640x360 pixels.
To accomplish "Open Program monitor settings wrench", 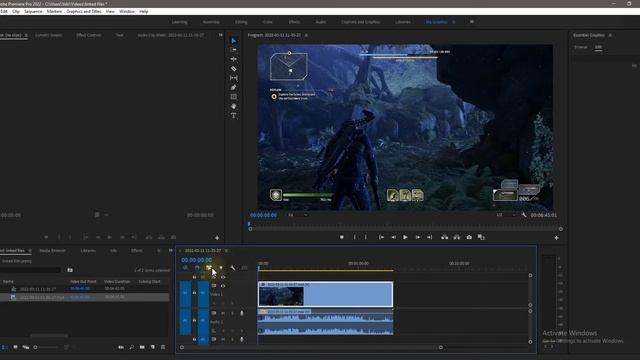I will (x=524, y=215).
